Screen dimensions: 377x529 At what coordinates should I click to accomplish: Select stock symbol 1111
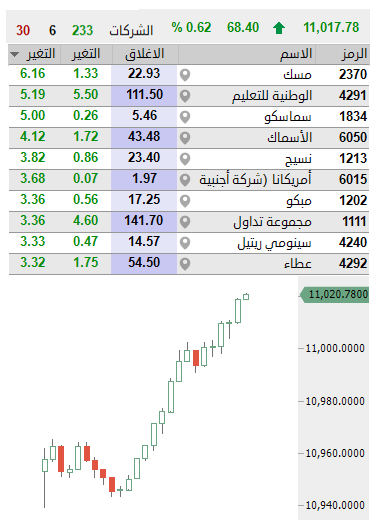point(354,221)
